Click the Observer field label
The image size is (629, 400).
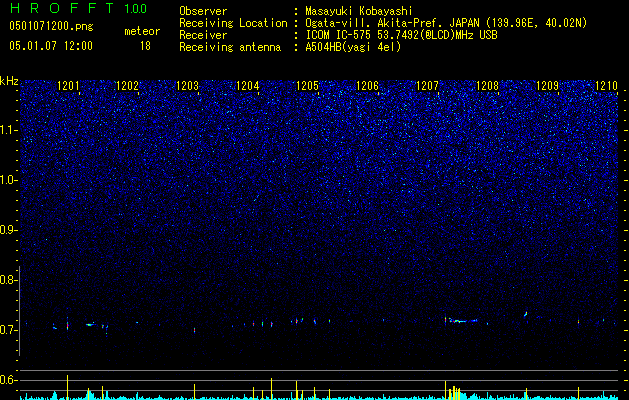coord(203,11)
